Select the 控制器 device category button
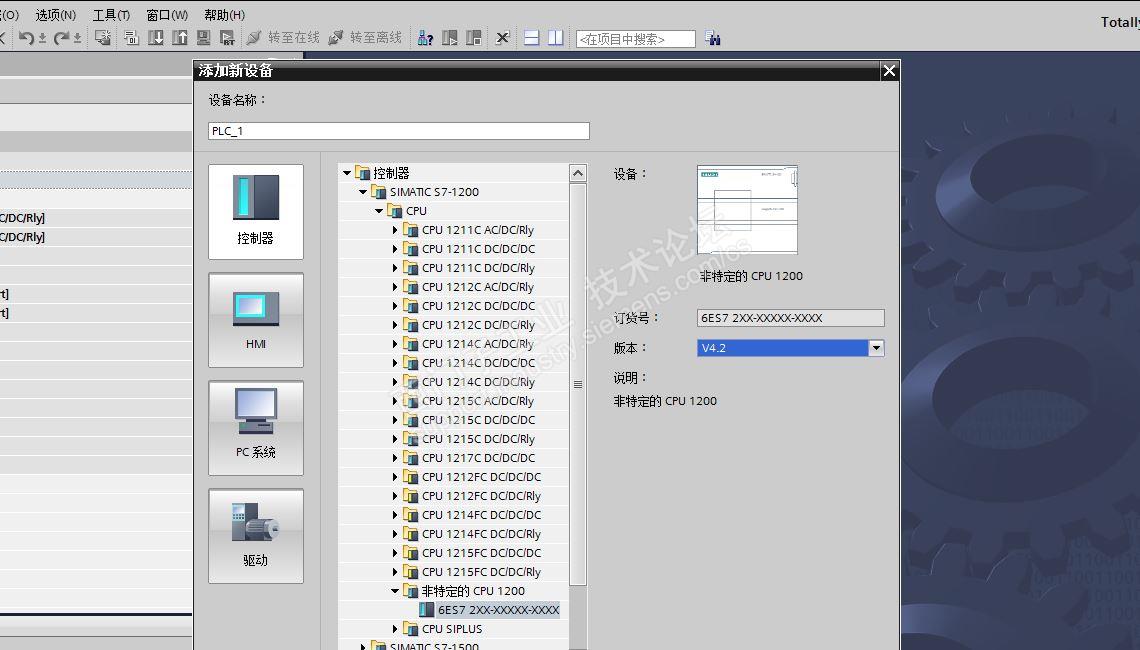This screenshot has width=1140, height=650. pyautogui.click(x=256, y=212)
